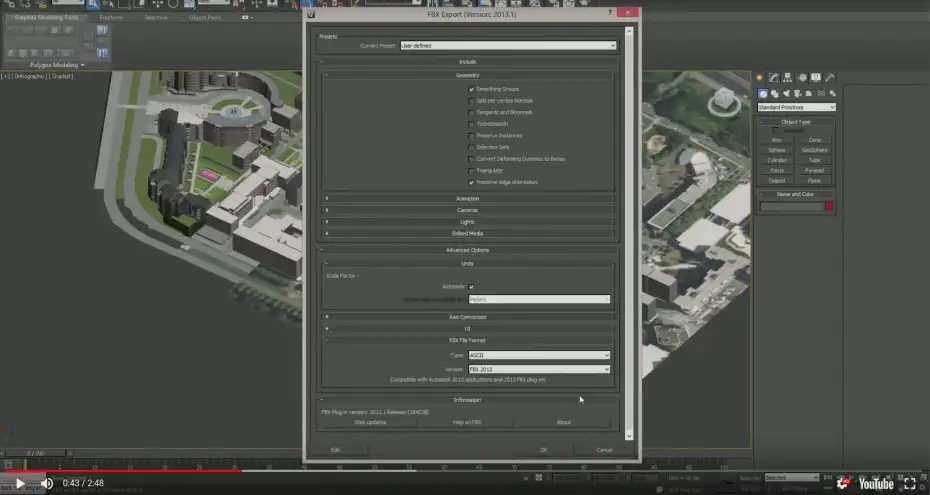Image resolution: width=930 pixels, height=495 pixels.
Task: Enable the Triangulate checkbox
Action: click(x=471, y=171)
